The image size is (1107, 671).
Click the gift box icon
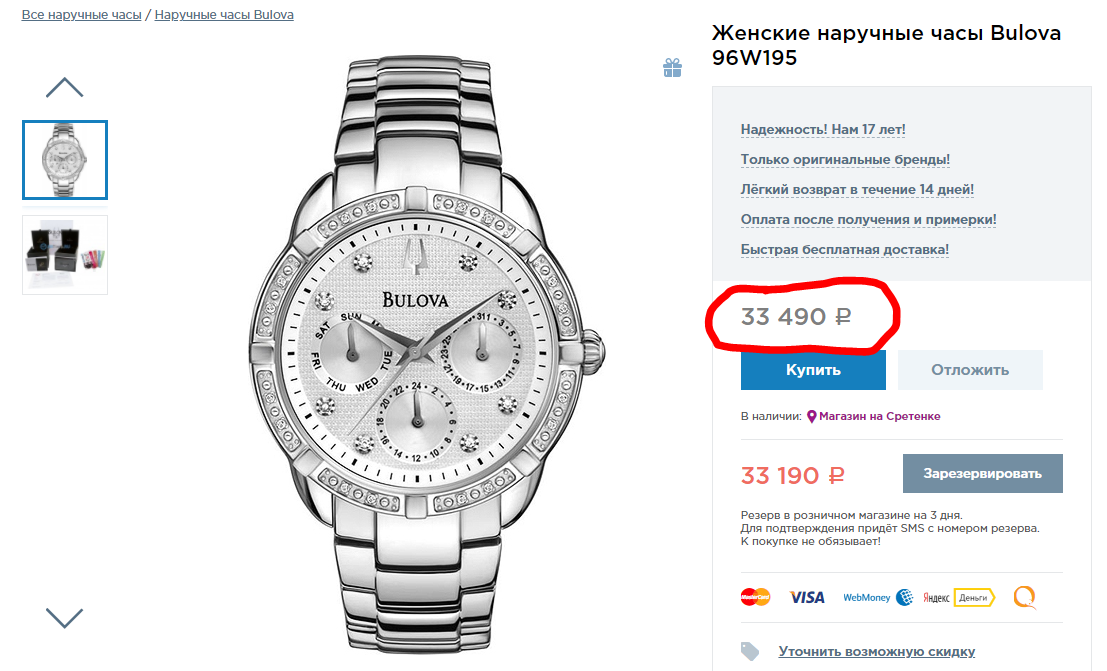[x=672, y=68]
